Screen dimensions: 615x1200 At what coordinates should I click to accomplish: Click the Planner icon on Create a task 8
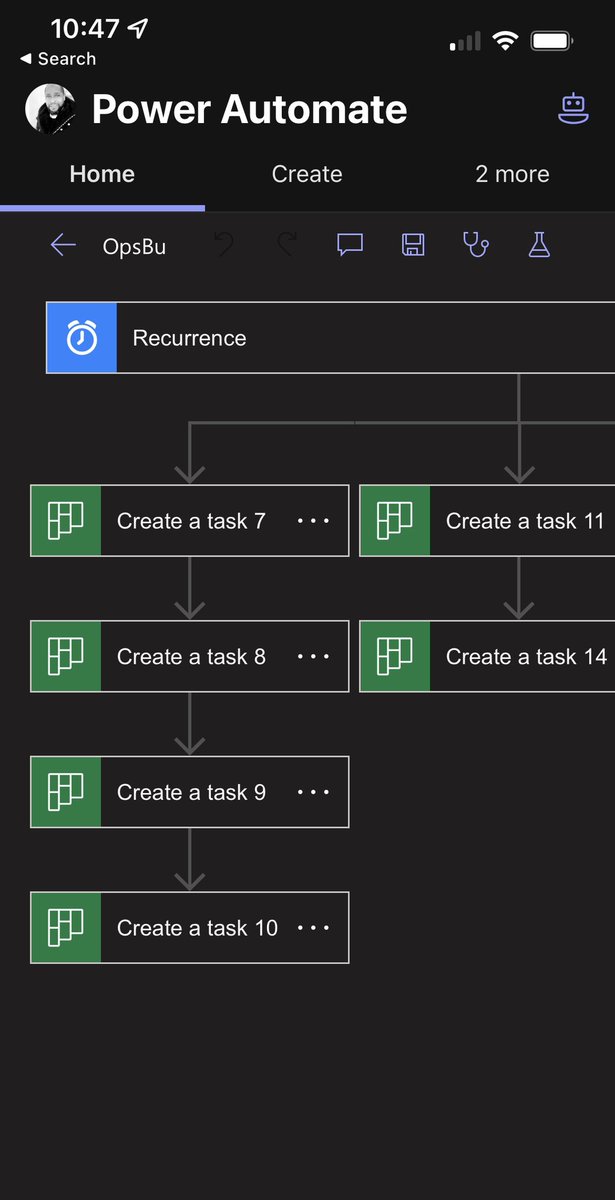[66, 656]
